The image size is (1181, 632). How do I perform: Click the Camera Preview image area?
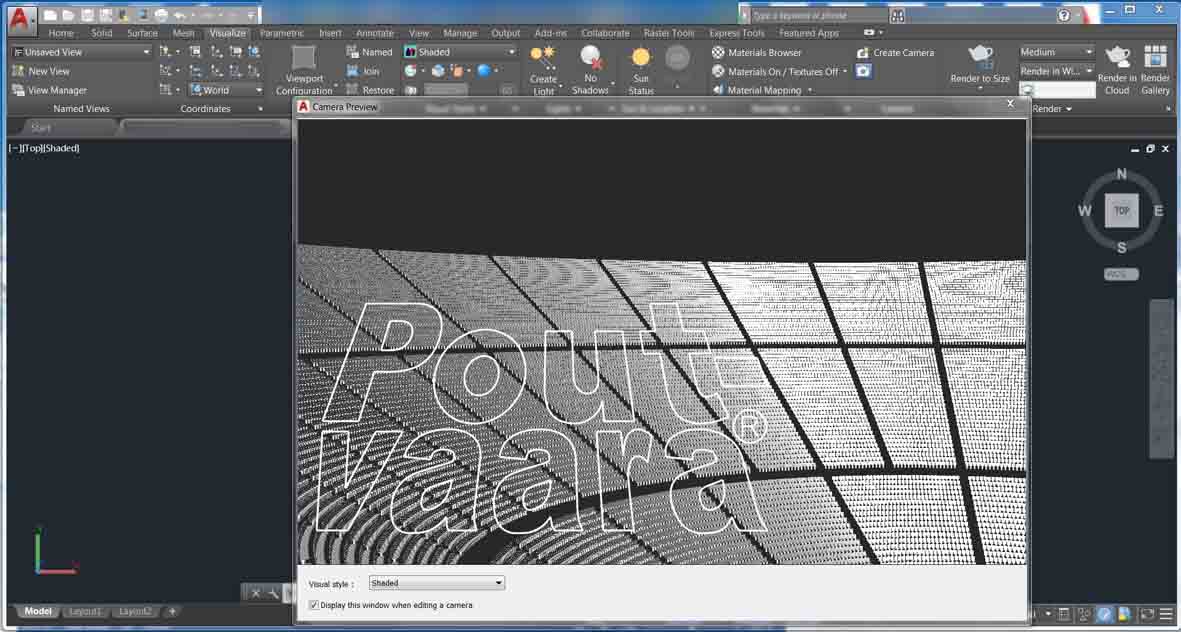(661, 341)
